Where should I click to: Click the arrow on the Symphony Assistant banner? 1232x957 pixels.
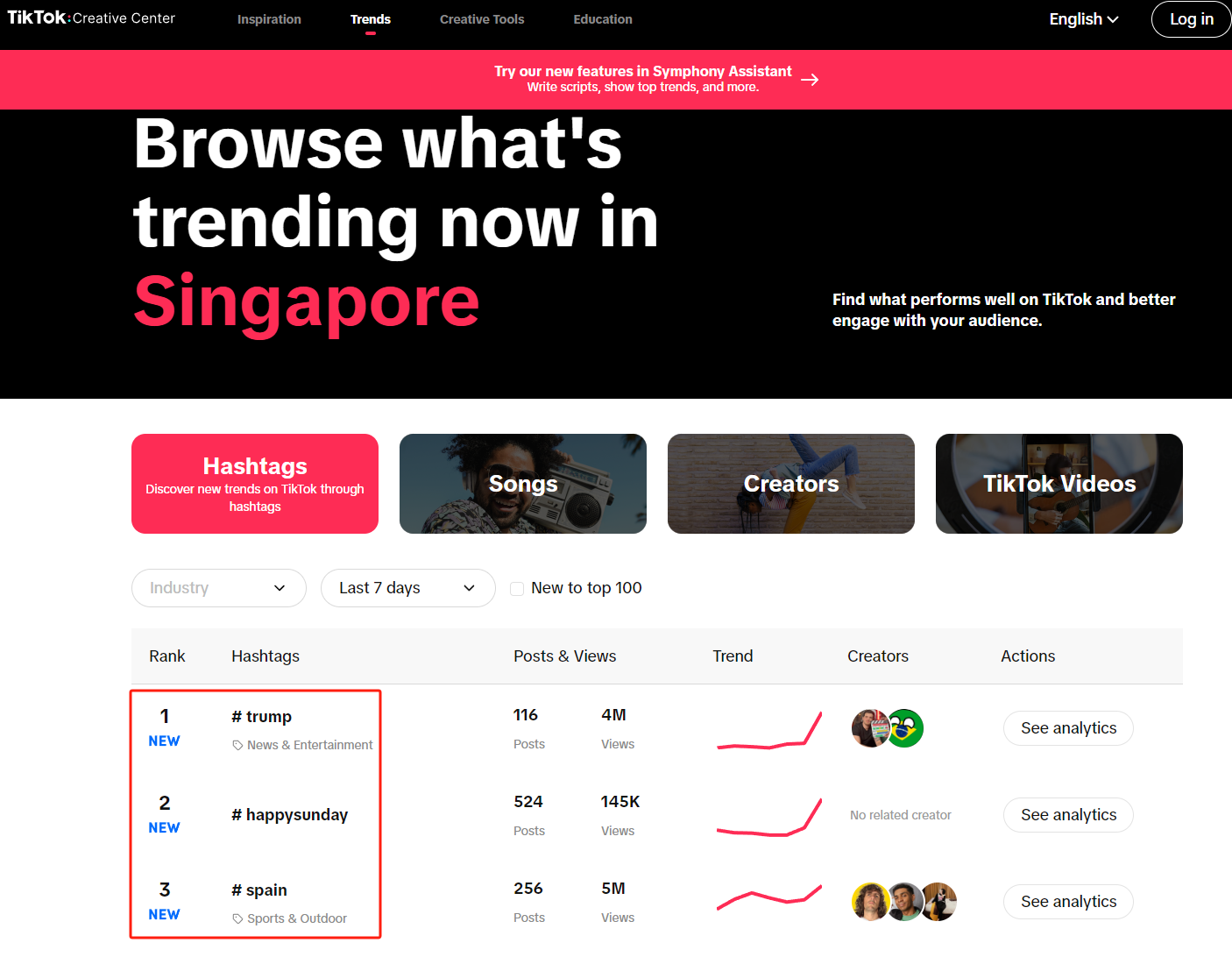coord(810,80)
